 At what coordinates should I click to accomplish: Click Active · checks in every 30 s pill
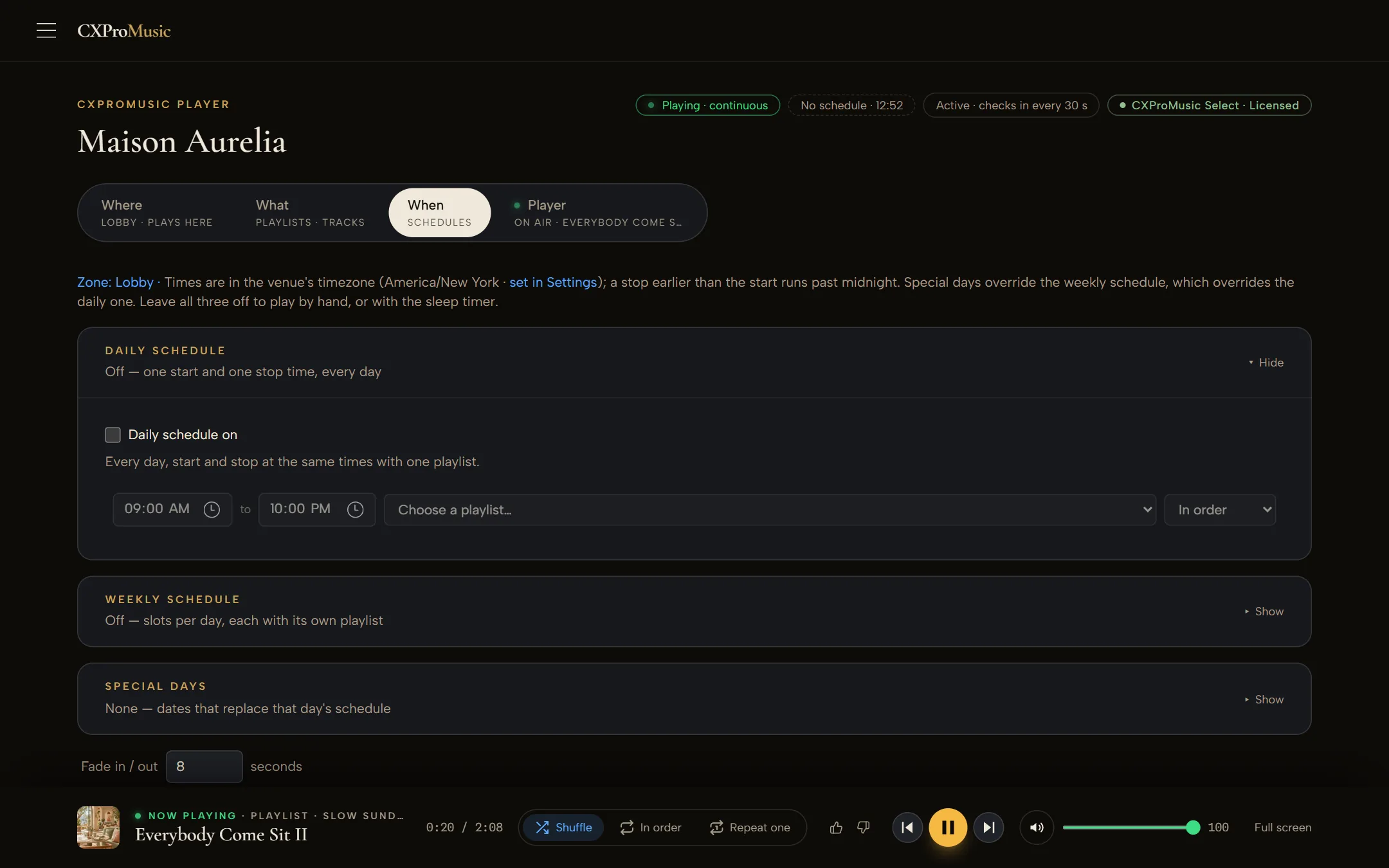[x=1011, y=105]
